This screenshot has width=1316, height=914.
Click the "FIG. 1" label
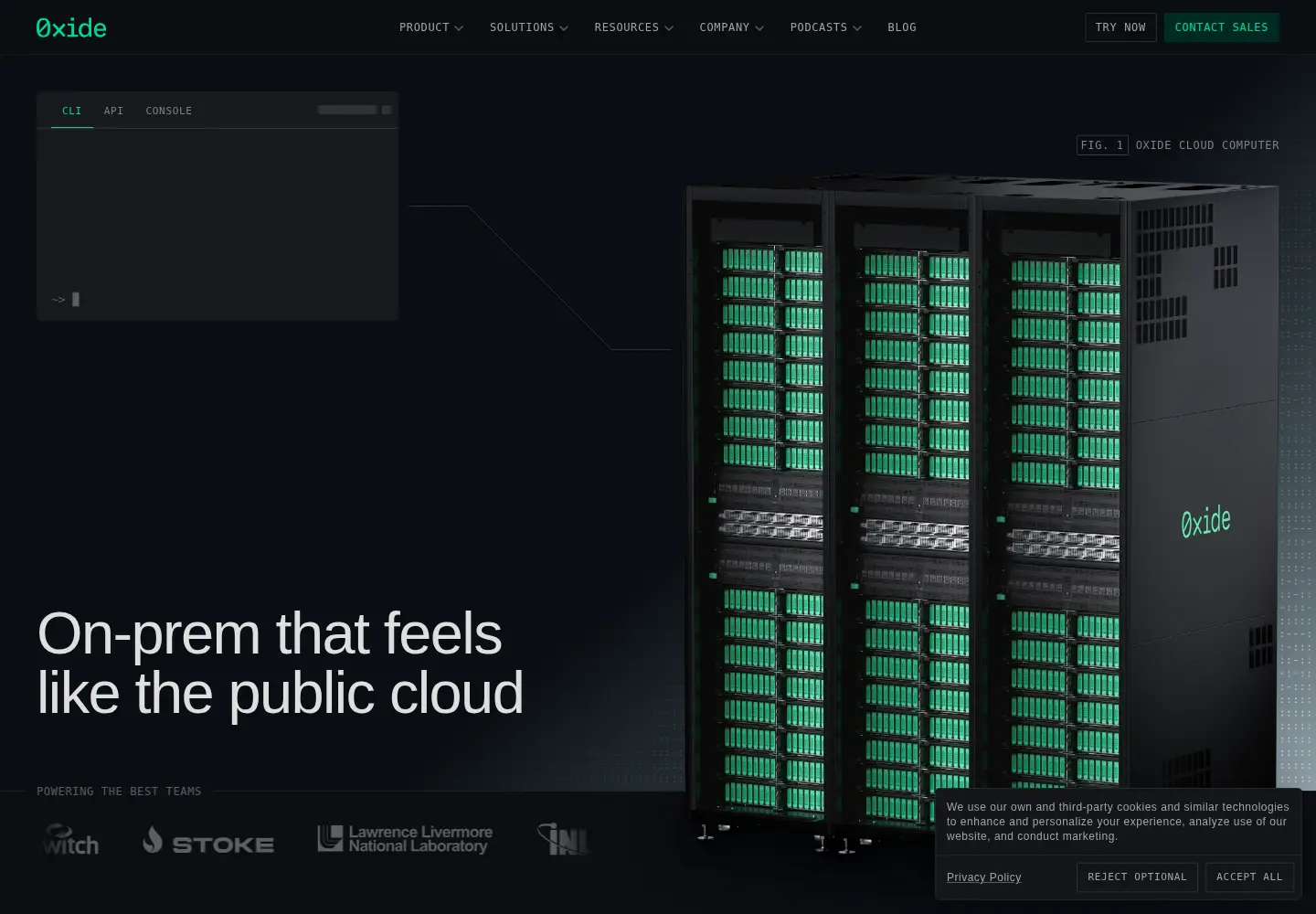click(x=1102, y=145)
